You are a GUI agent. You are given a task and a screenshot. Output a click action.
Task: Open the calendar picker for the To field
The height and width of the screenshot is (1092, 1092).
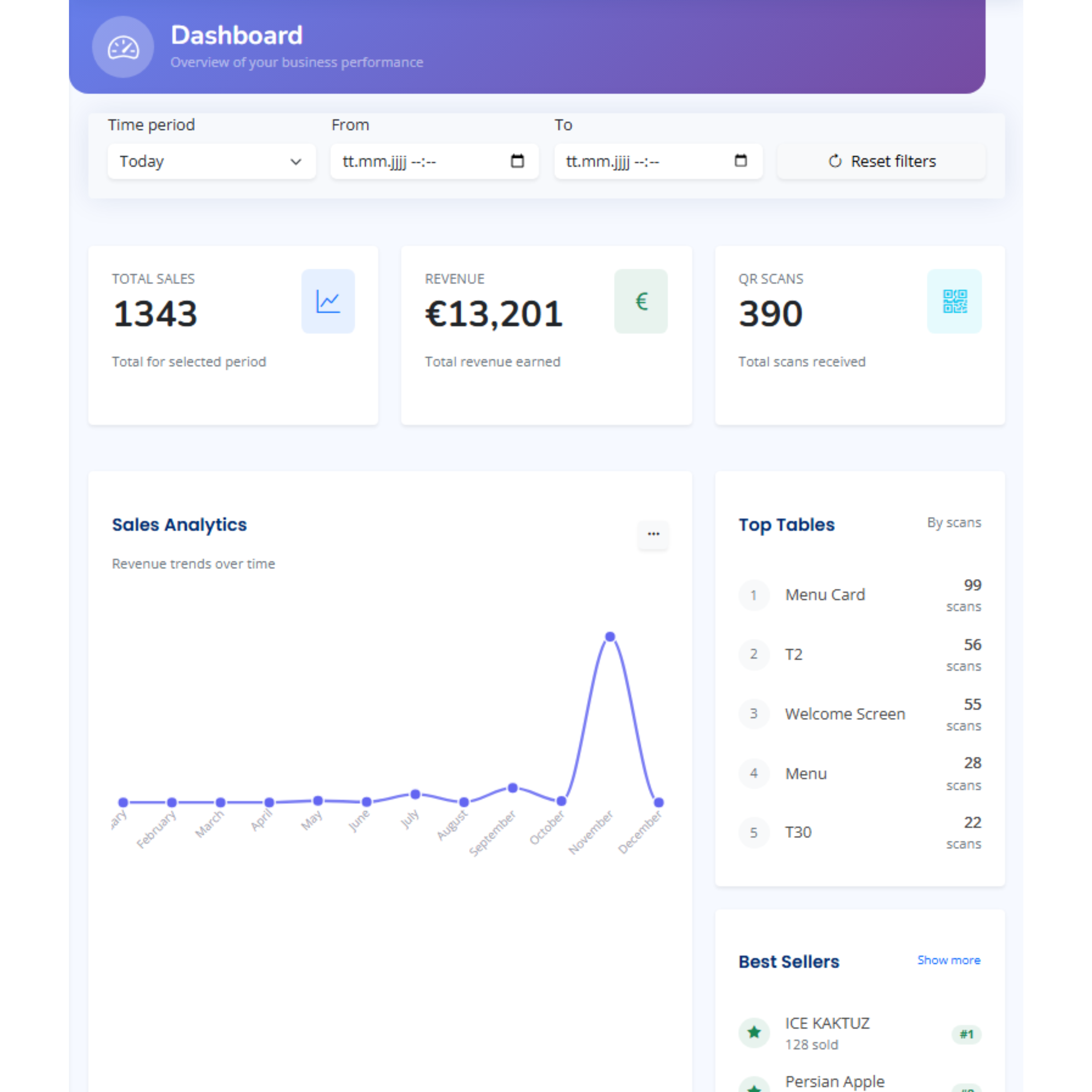740,161
